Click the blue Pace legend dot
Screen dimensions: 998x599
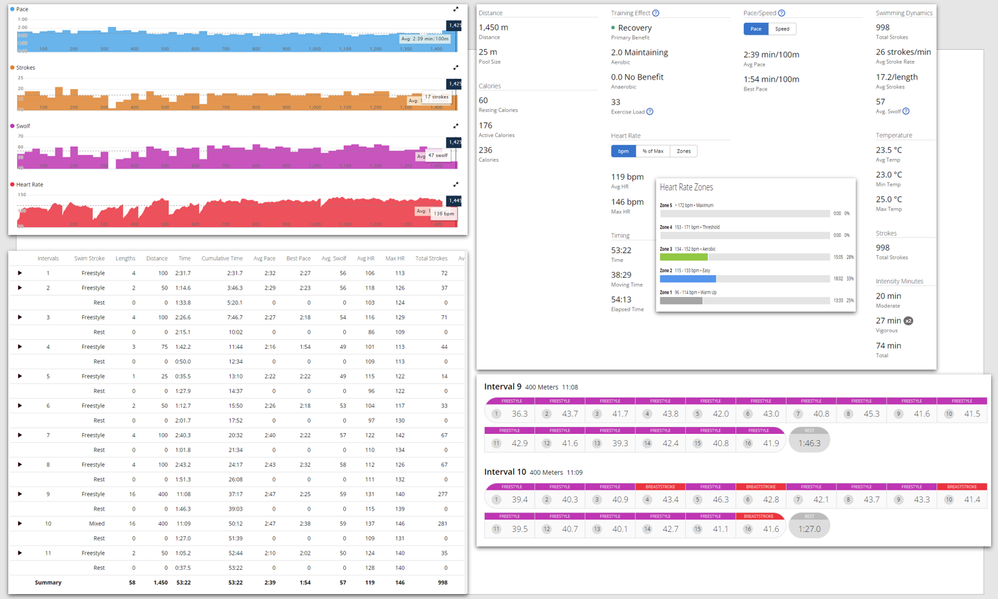(12, 10)
